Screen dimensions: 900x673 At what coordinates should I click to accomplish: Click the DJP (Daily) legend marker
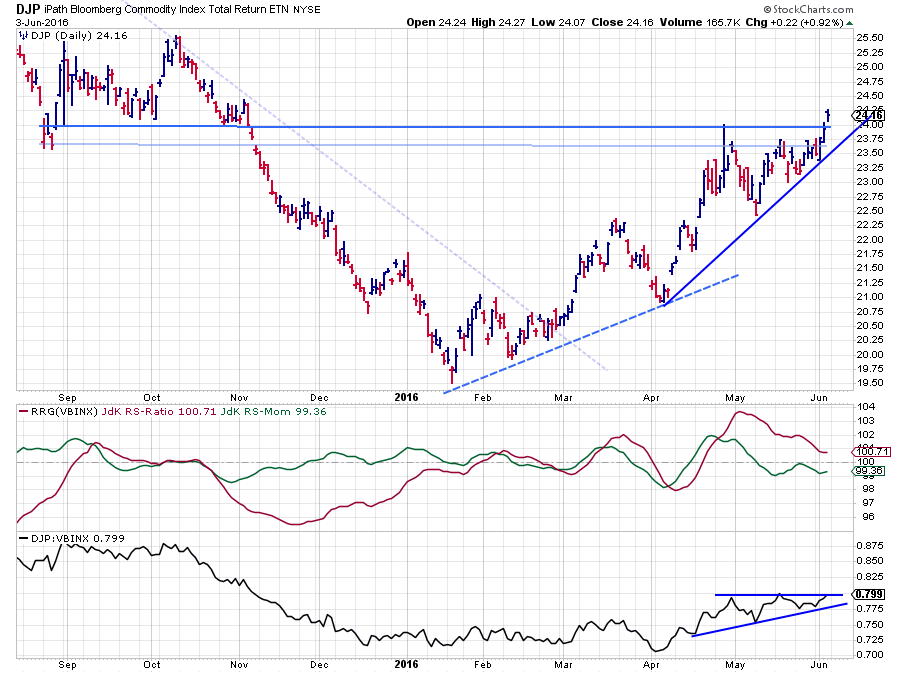coord(20,34)
